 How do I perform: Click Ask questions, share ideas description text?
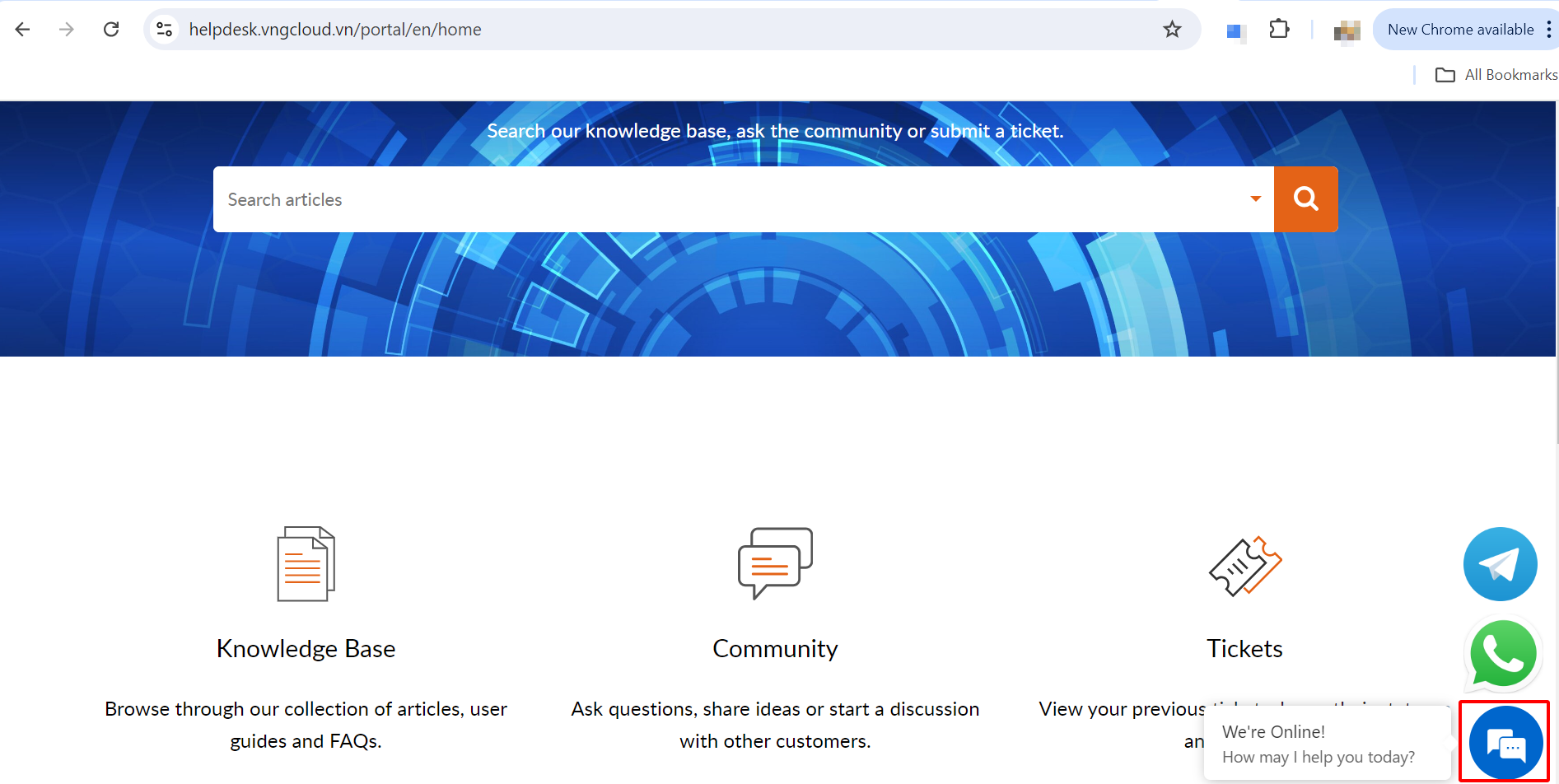coord(775,725)
